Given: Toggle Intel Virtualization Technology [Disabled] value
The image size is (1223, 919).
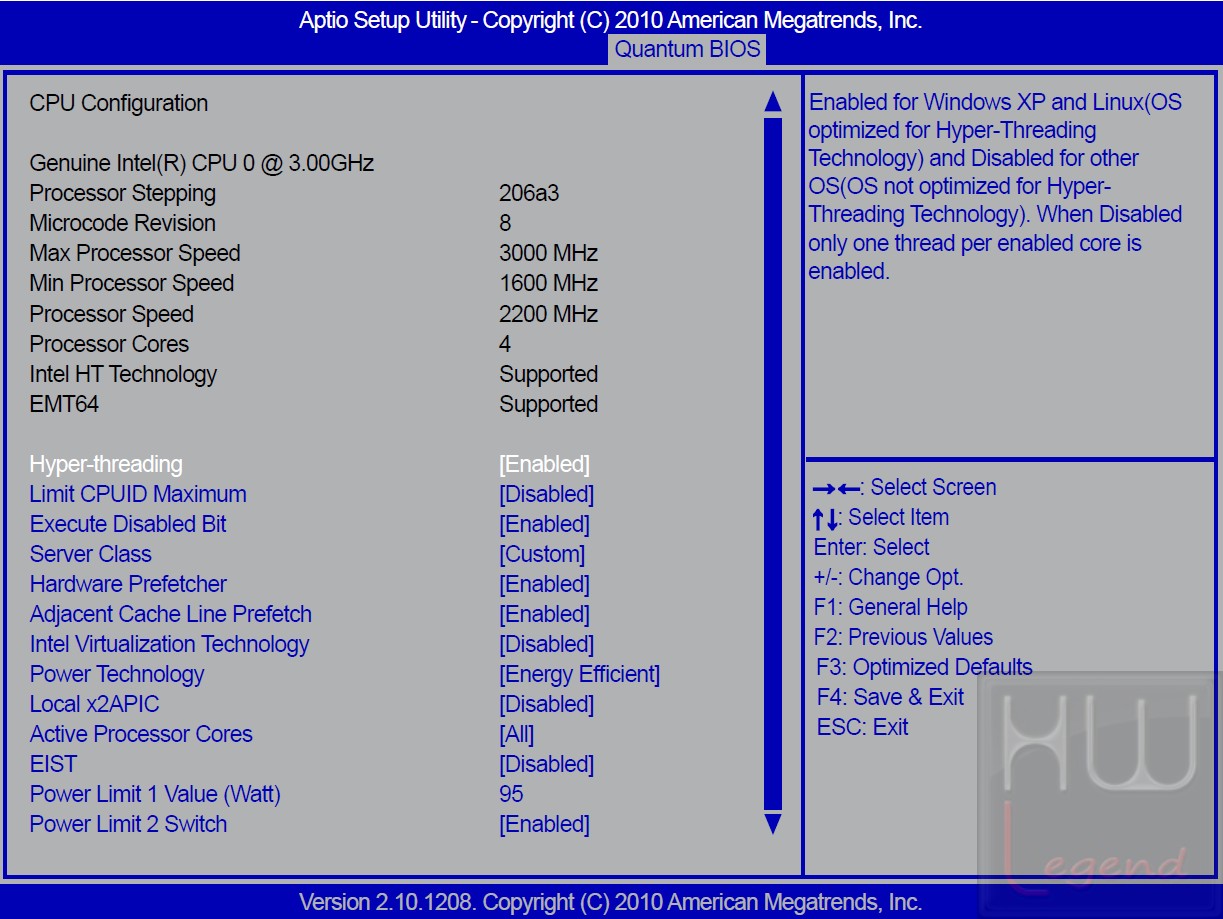Looking at the screenshot, I should [546, 644].
